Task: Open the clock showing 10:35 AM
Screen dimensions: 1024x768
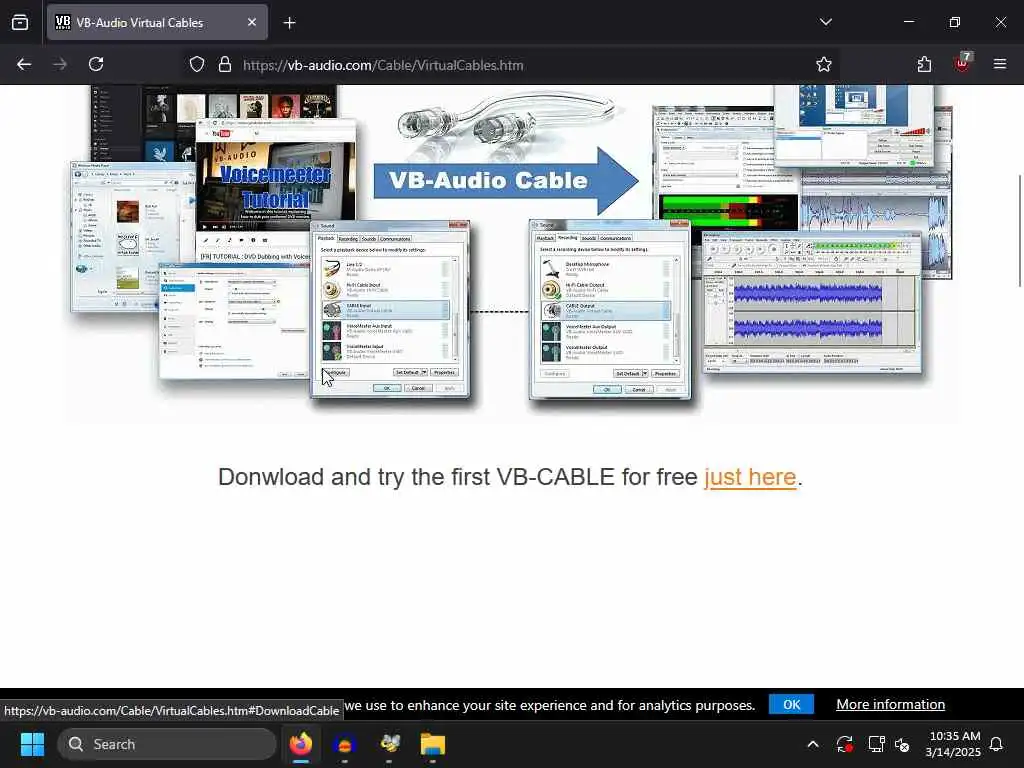Action: (953, 744)
